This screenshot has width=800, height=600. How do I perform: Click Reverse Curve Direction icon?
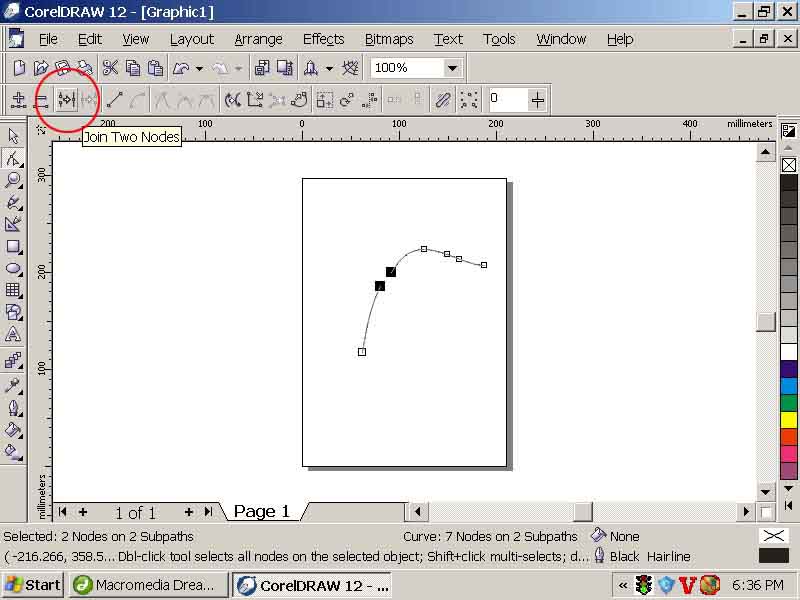point(233,99)
